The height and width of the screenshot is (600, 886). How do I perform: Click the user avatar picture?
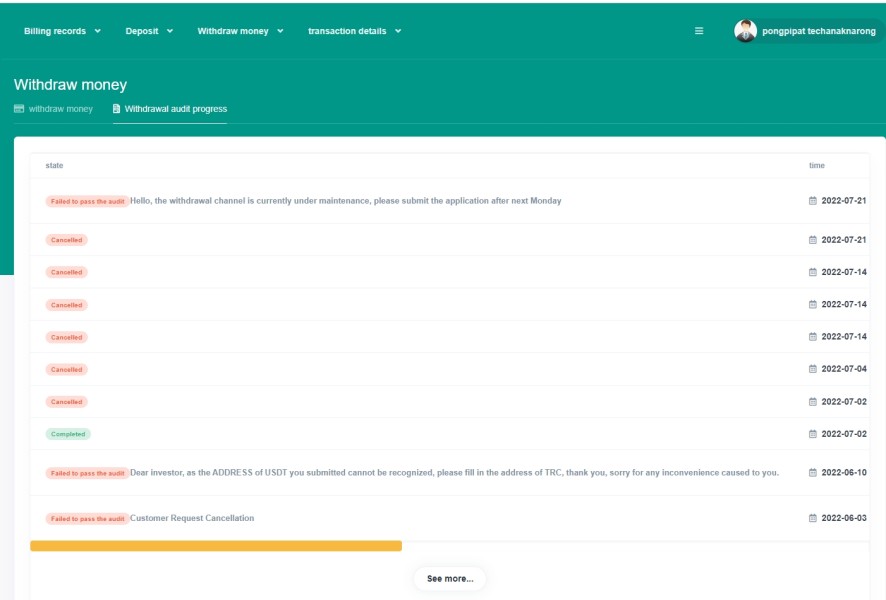pos(745,31)
